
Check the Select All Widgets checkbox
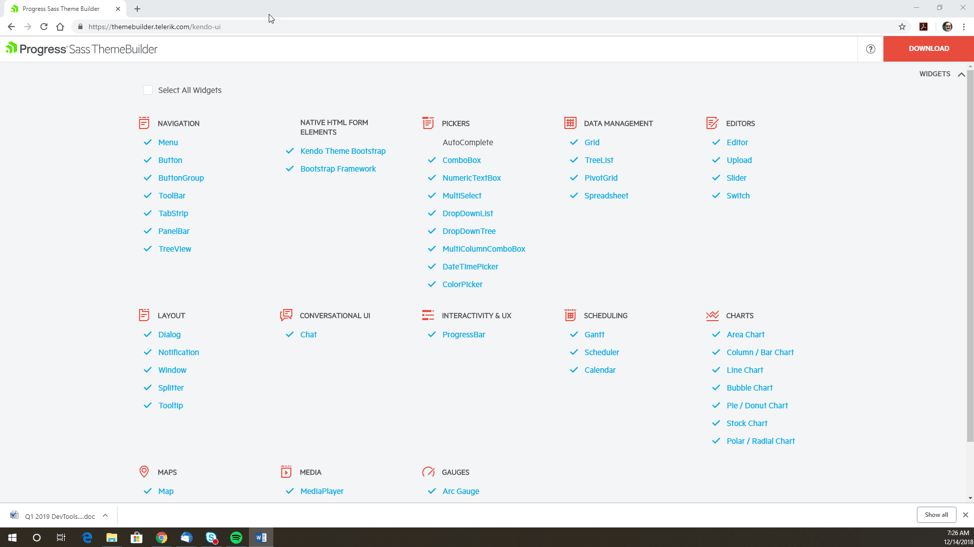(148, 90)
